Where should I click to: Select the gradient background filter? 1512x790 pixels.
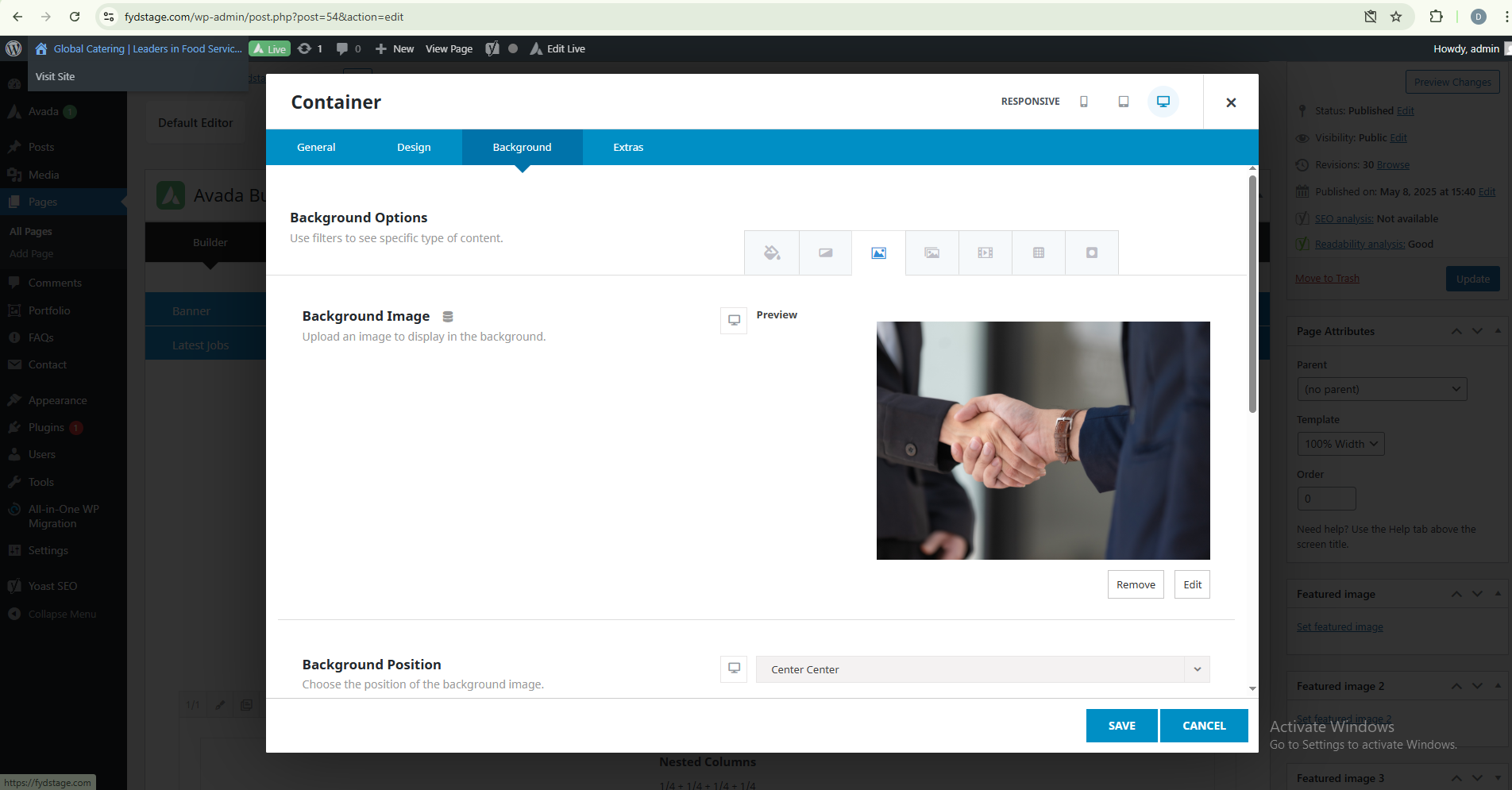(825, 252)
